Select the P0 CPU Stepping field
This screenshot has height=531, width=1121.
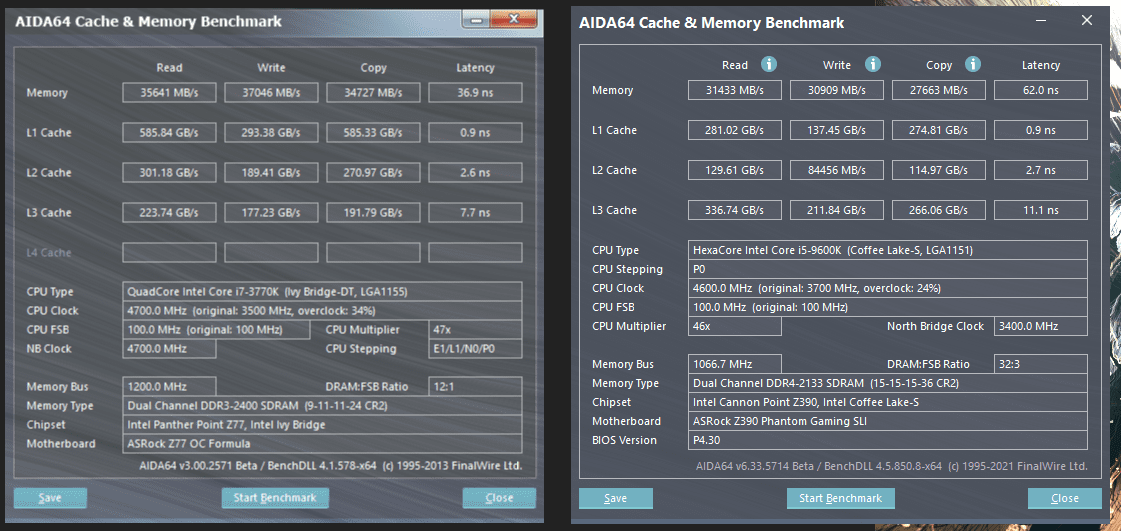coord(888,269)
